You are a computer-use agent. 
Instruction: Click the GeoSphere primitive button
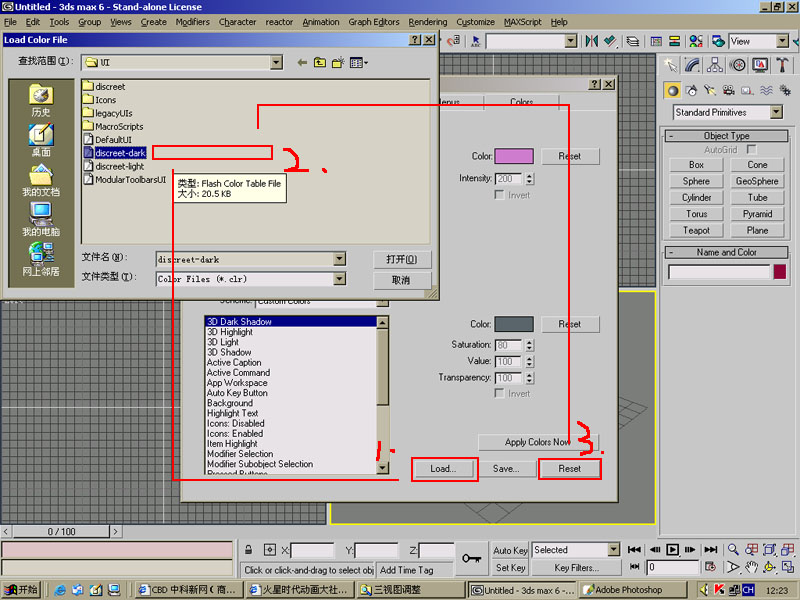(757, 181)
